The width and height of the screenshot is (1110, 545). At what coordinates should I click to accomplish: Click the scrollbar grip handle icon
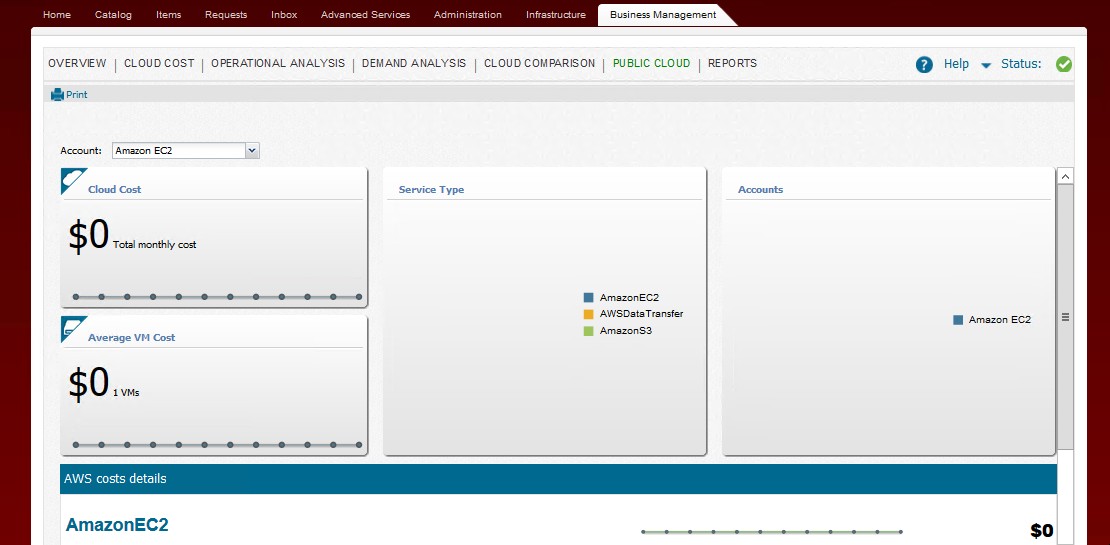click(1065, 317)
